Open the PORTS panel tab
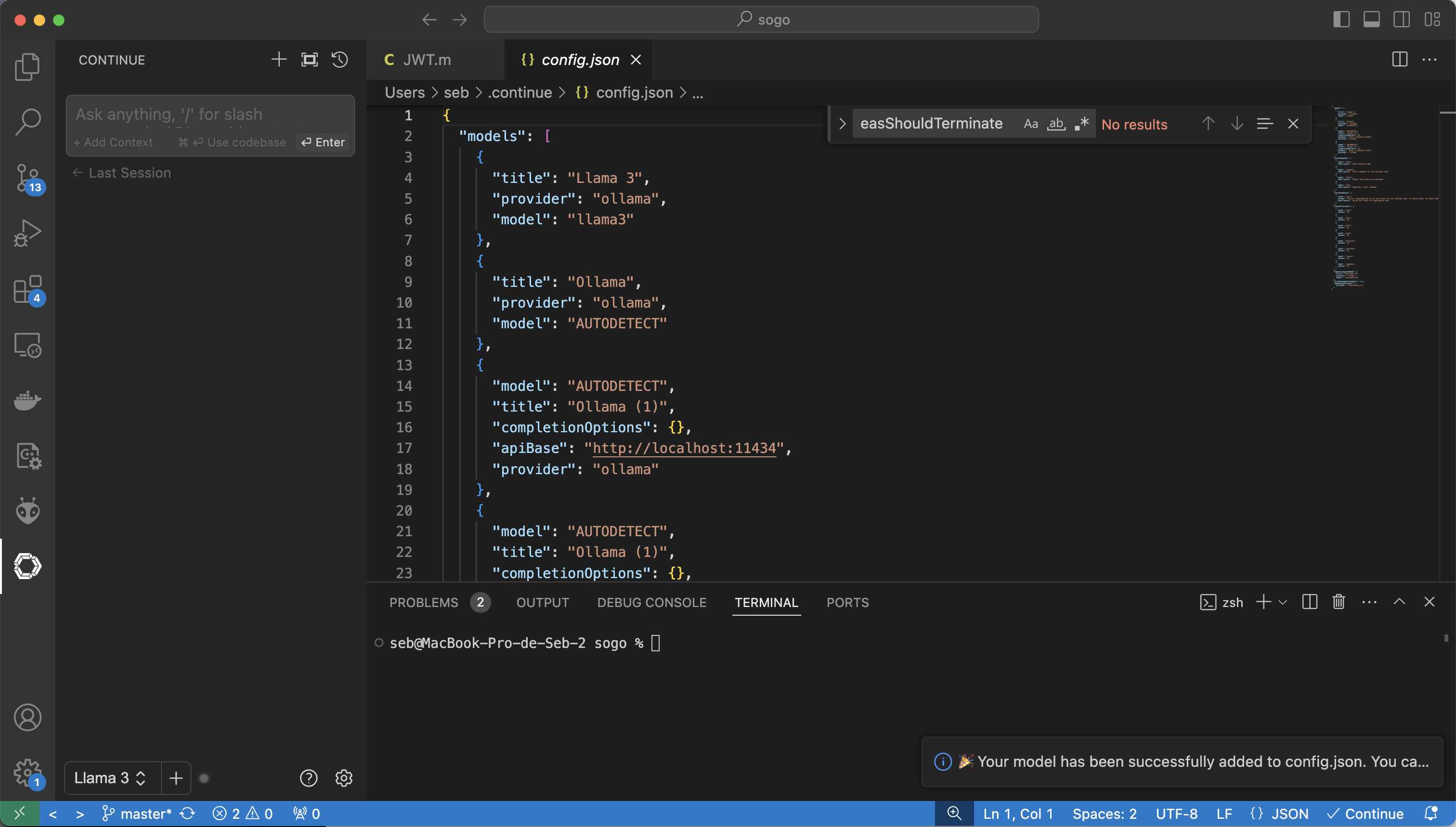This screenshot has width=1456, height=827. tap(847, 602)
